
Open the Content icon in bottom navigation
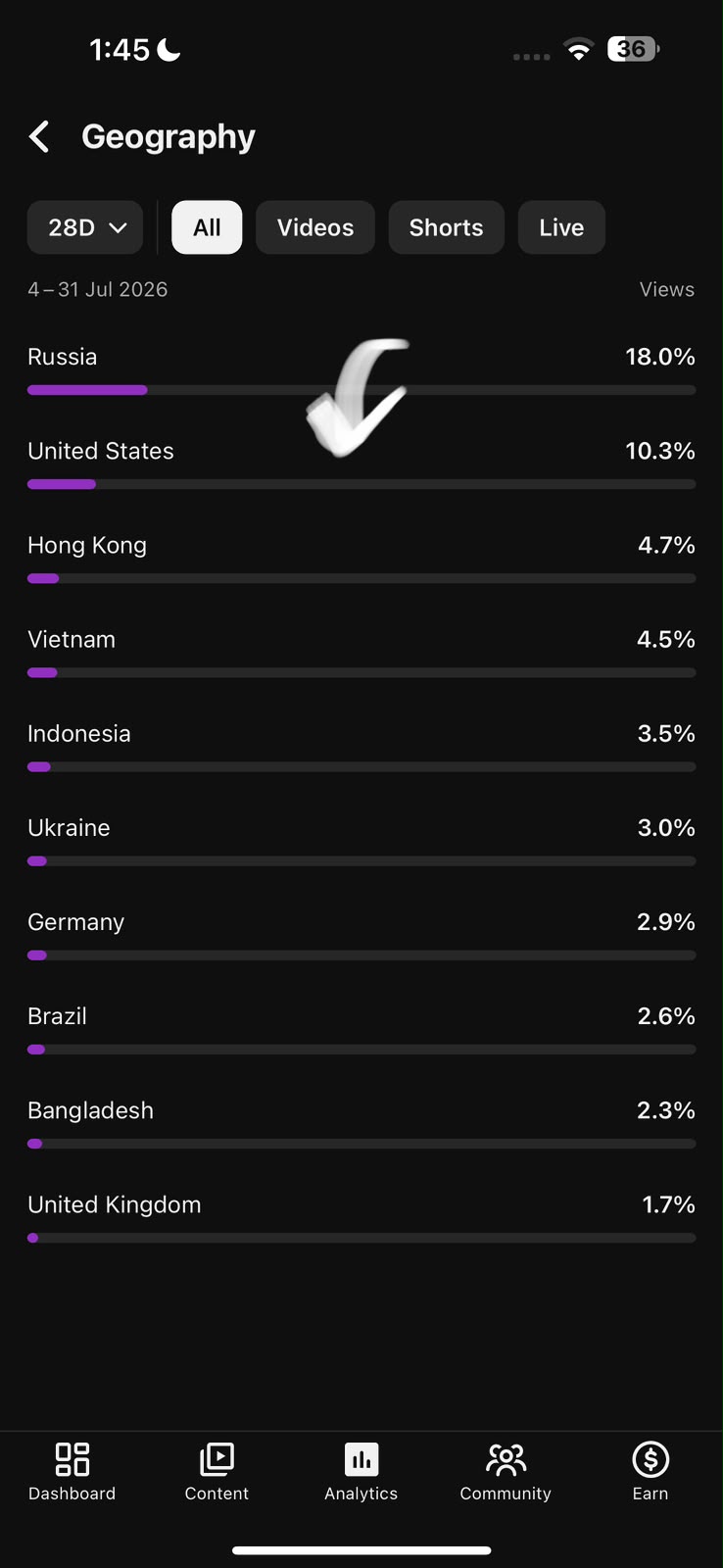point(217,1459)
